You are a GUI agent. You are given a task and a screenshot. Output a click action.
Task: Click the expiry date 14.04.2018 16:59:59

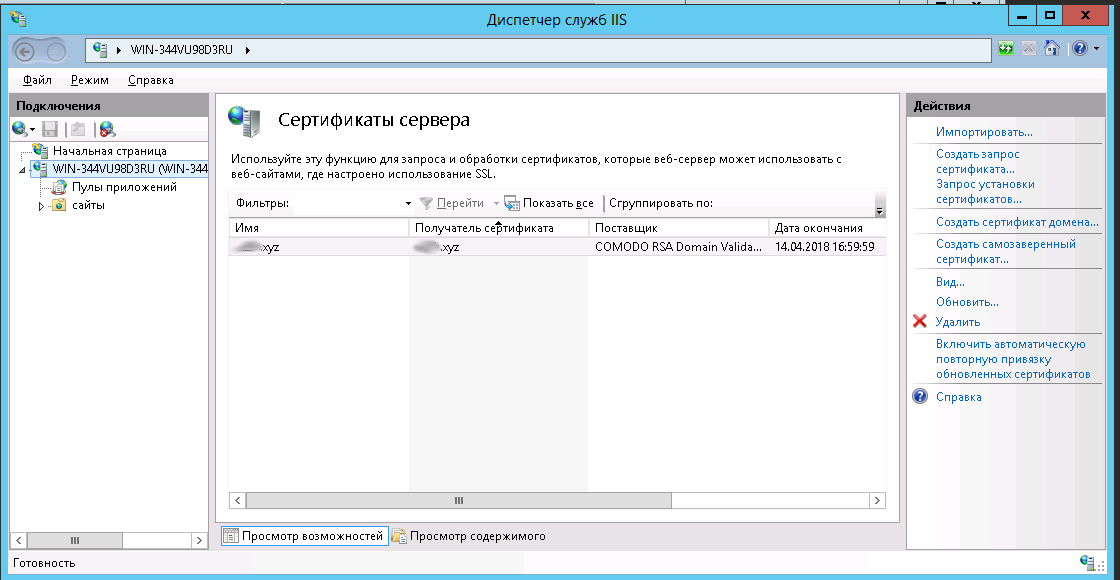824,246
